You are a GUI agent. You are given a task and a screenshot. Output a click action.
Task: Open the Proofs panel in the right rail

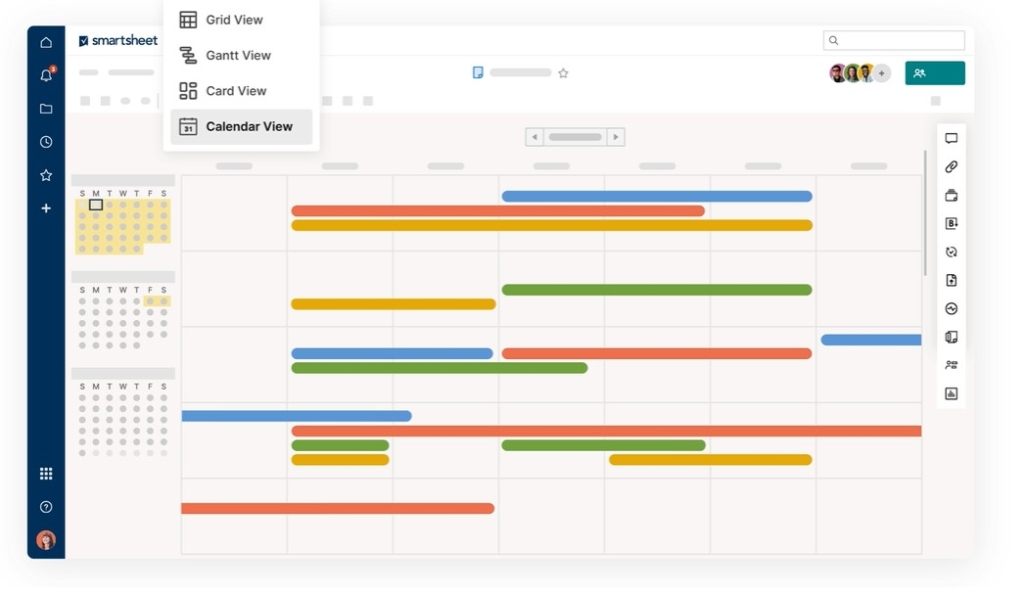[951, 195]
